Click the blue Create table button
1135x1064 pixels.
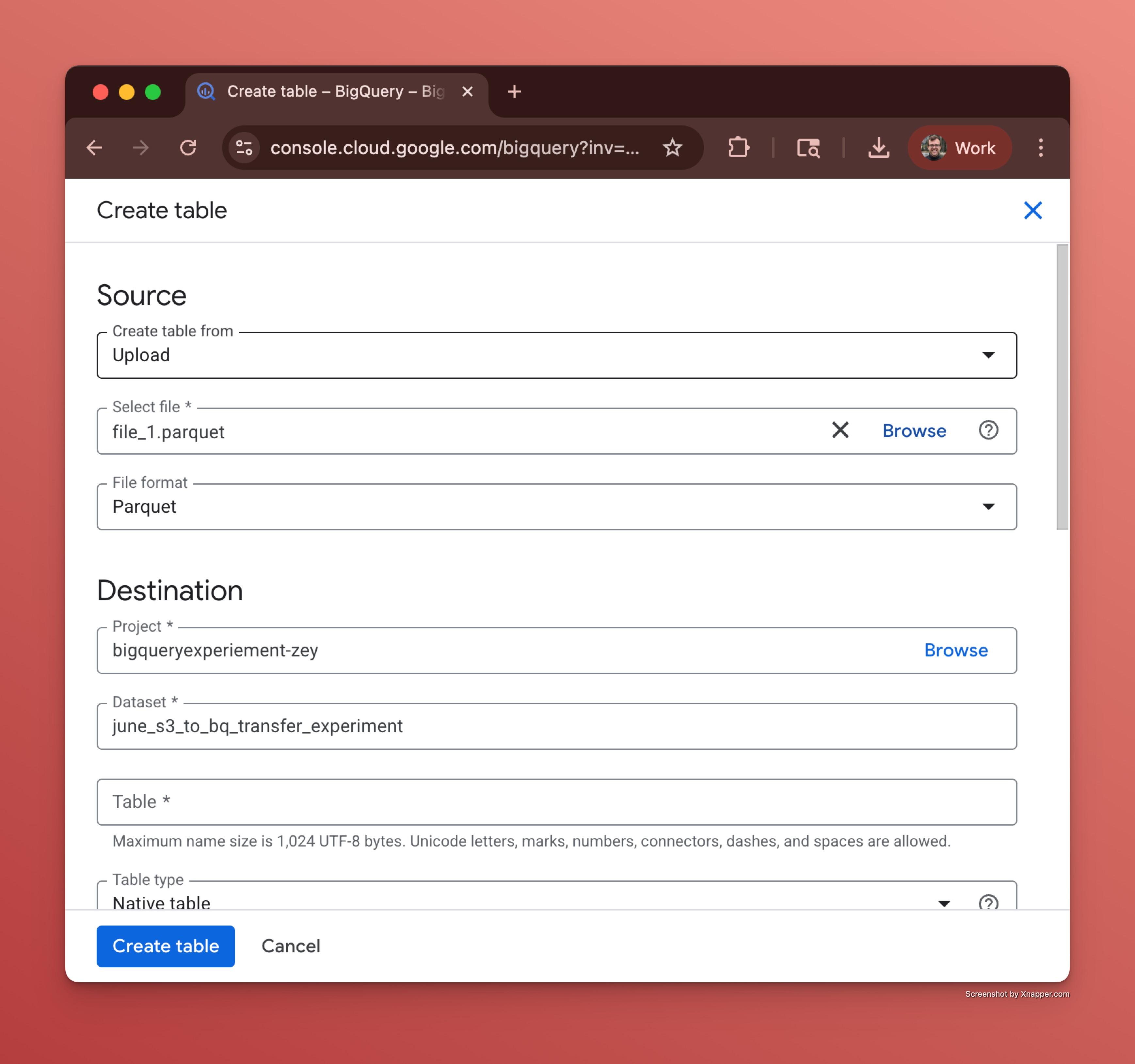tap(166, 946)
